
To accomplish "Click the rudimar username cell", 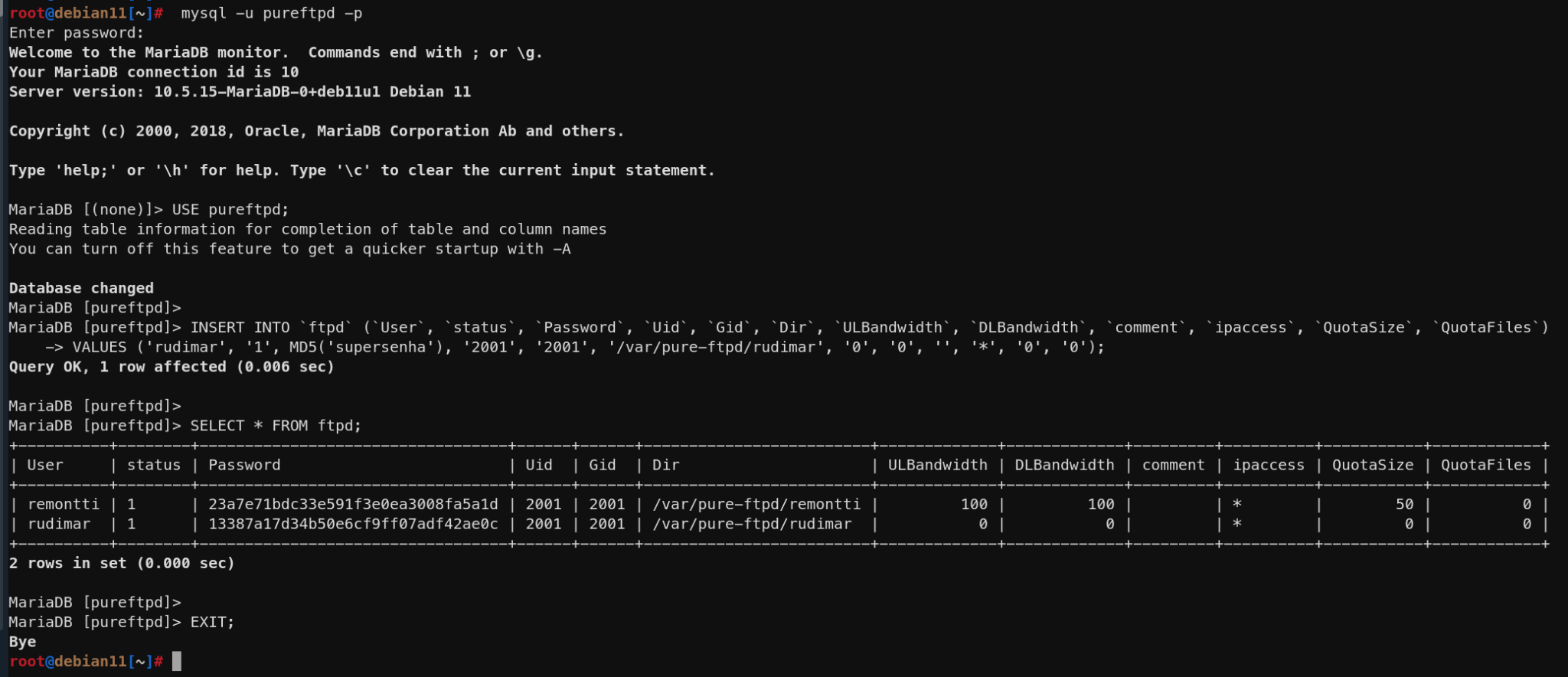I will (59, 524).
